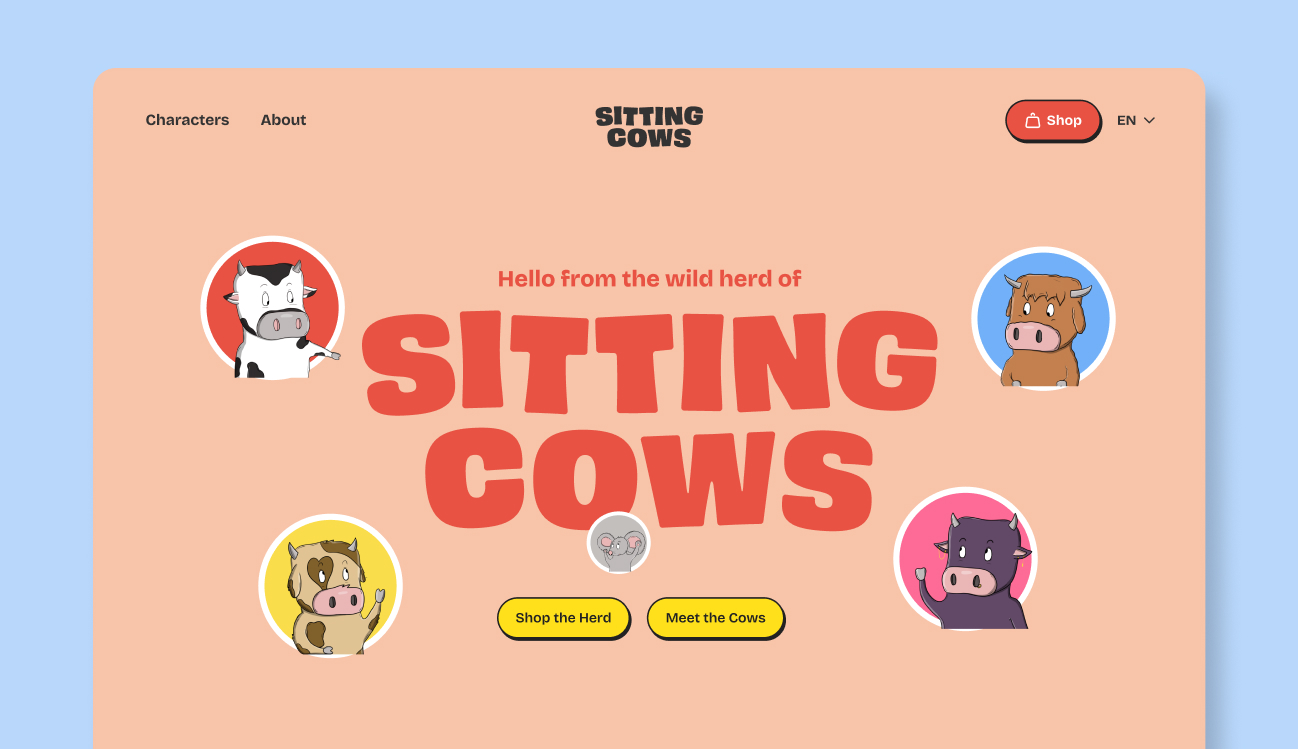Click the large red SITTING hero word

tap(650, 361)
